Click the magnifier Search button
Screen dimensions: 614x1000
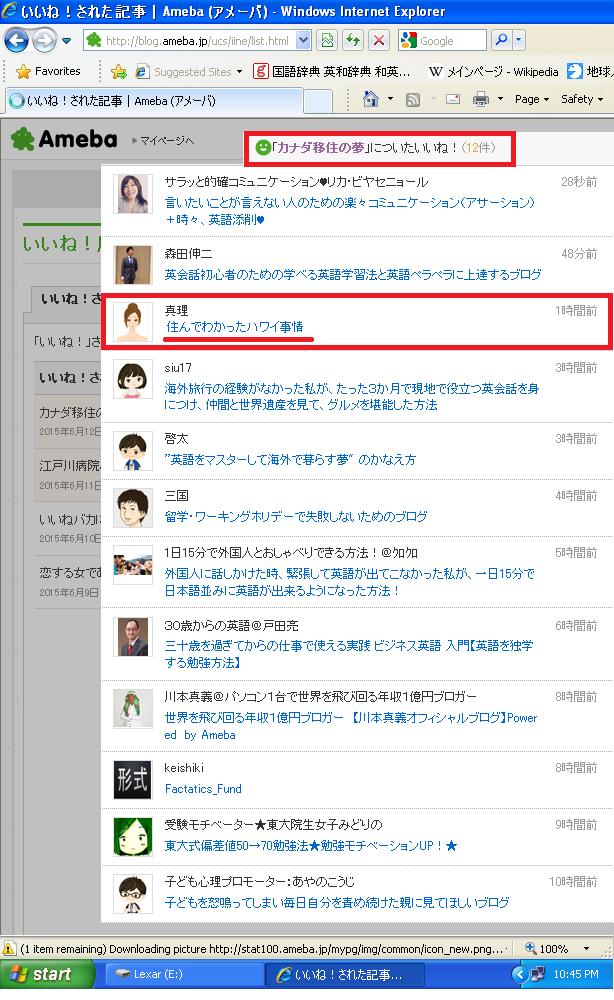click(x=502, y=40)
